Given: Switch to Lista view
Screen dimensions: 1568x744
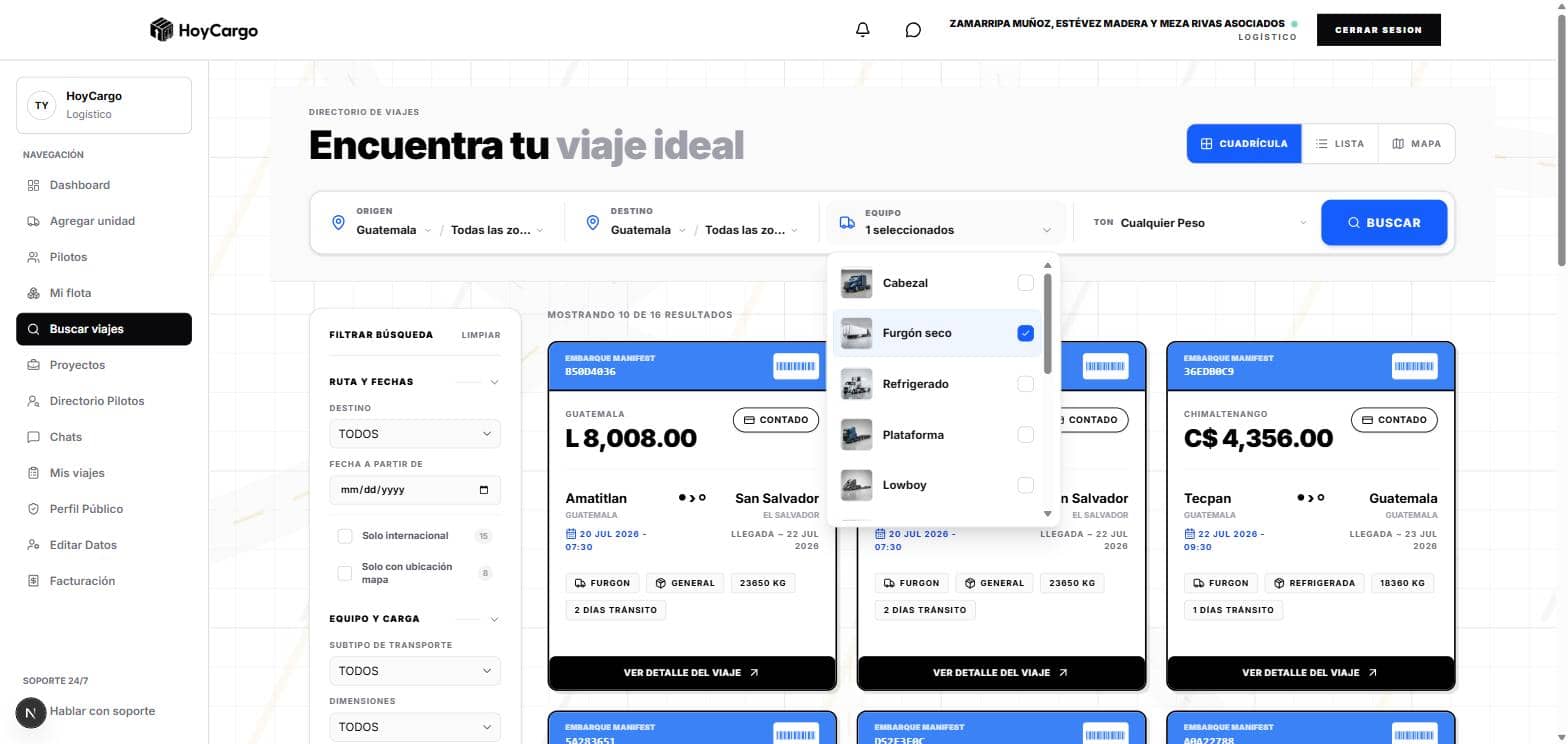Looking at the screenshot, I should click(1339, 144).
